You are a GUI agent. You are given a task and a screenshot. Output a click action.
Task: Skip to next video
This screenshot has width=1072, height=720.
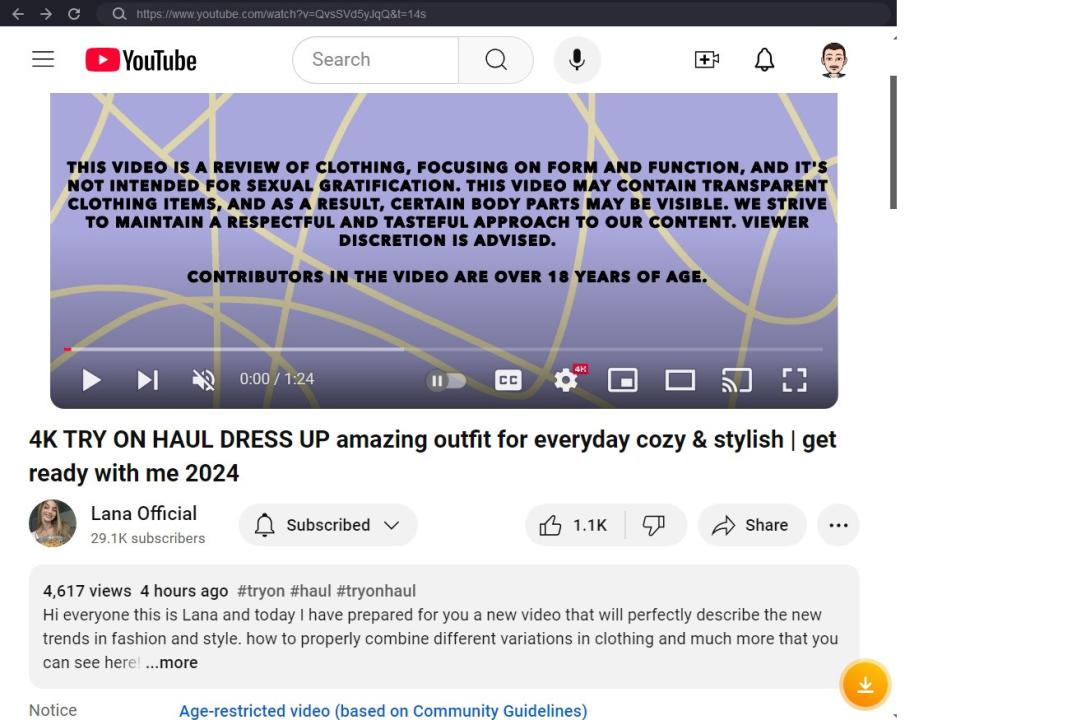[x=148, y=379]
